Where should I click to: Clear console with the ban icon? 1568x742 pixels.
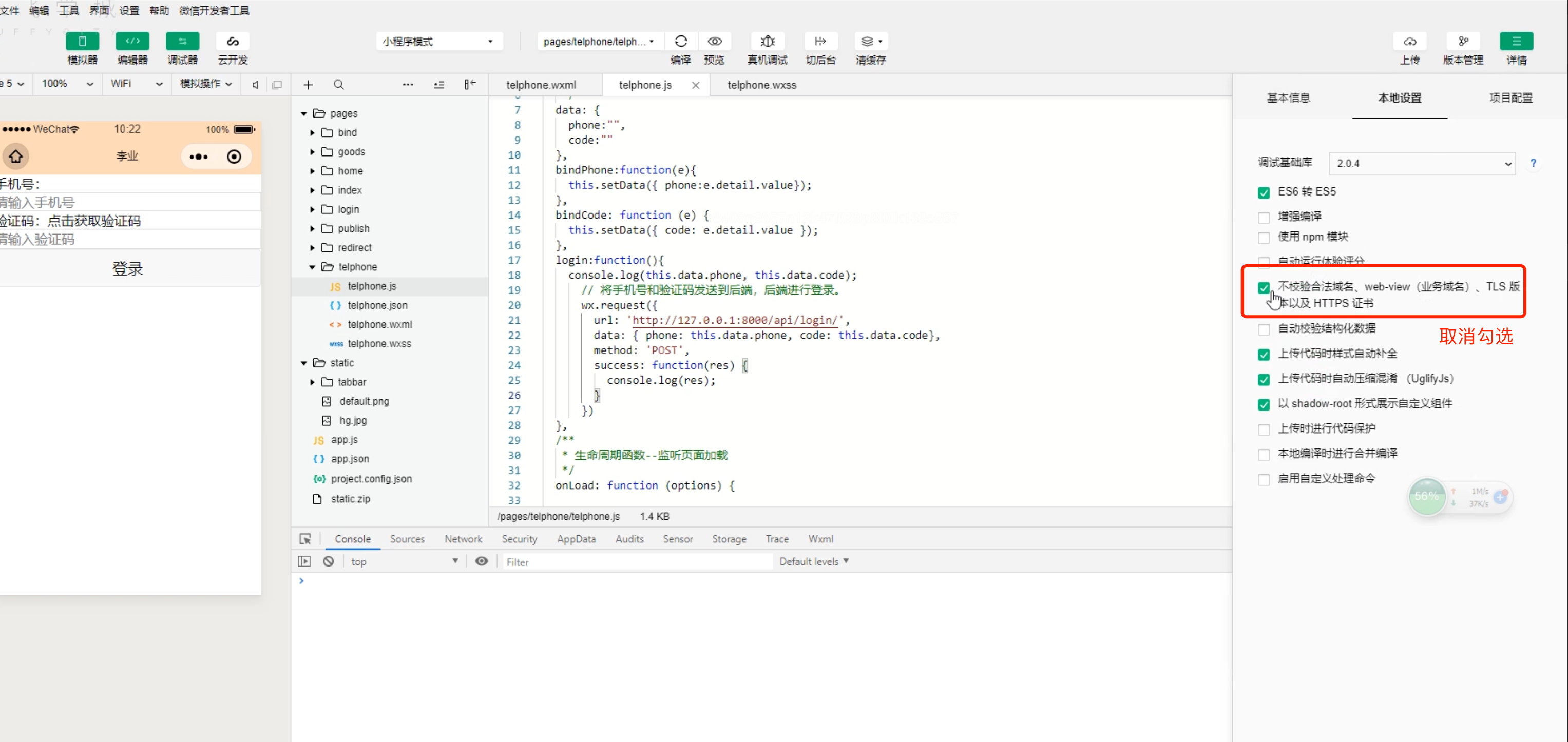[328, 561]
